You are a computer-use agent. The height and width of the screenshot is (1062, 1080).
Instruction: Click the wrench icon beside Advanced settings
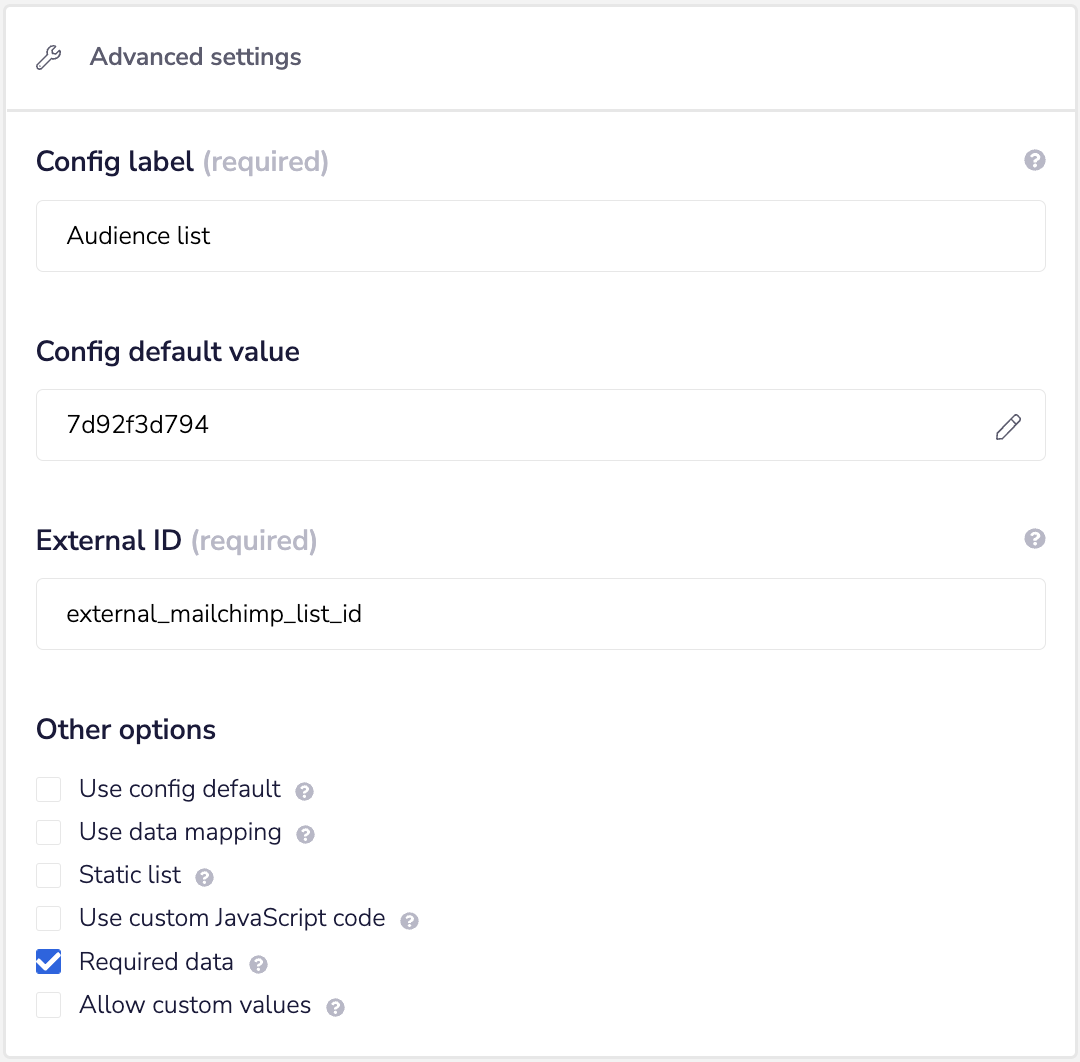pos(48,58)
